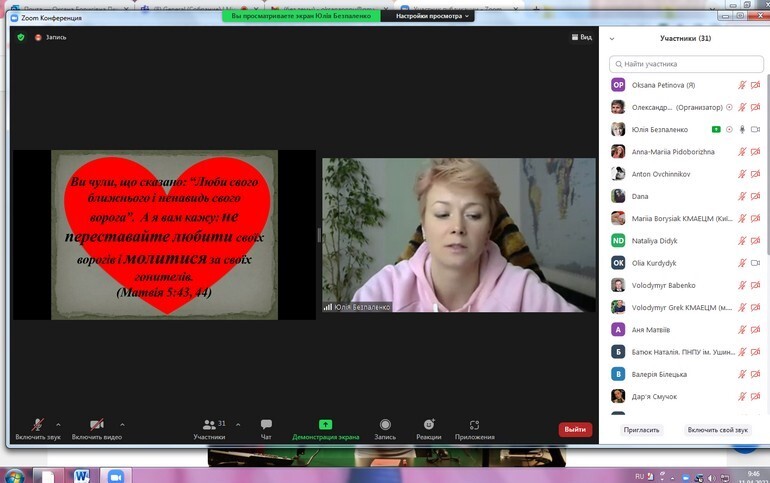Select participant Nataliya Didyk
This screenshot has width=770, height=483.
686,241
